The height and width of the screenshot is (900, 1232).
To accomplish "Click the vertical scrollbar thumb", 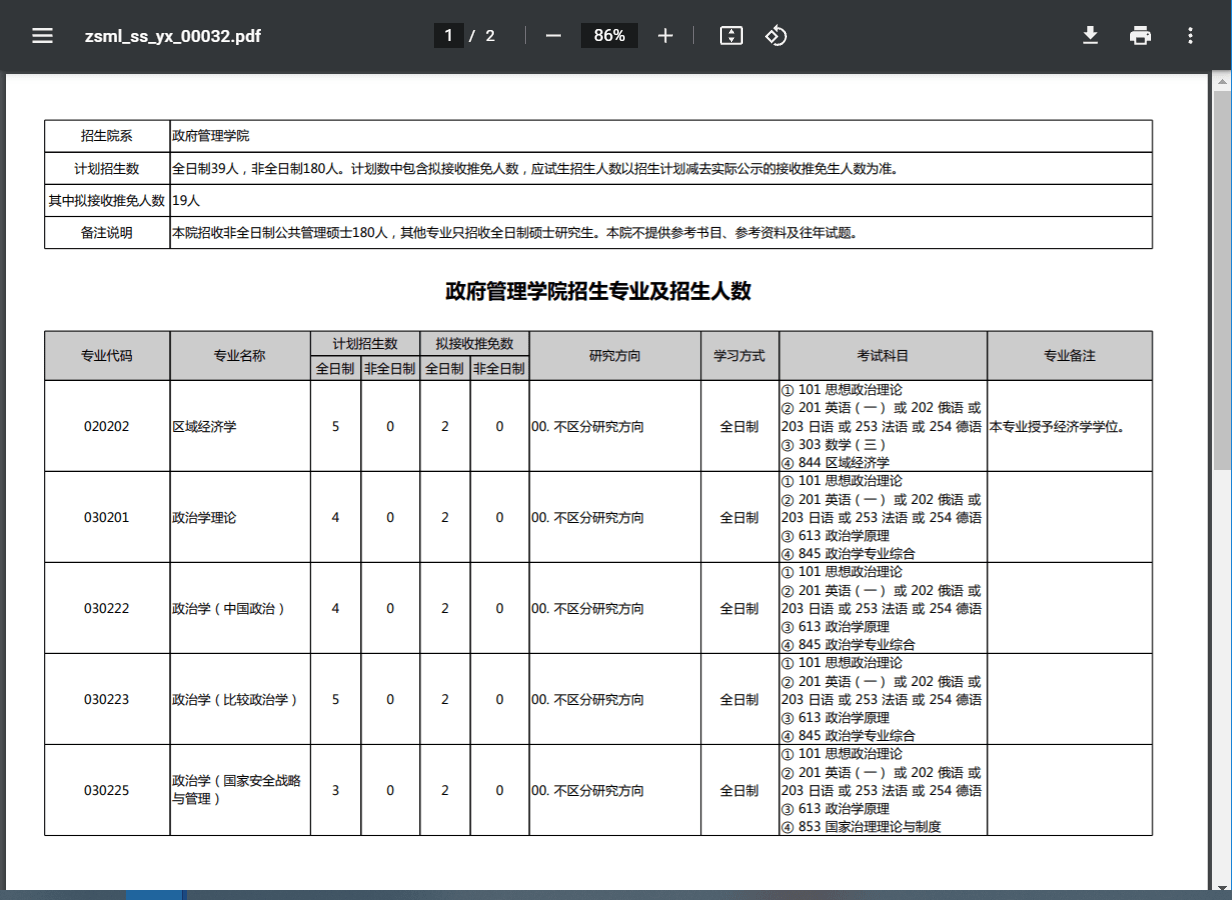I will (1222, 280).
